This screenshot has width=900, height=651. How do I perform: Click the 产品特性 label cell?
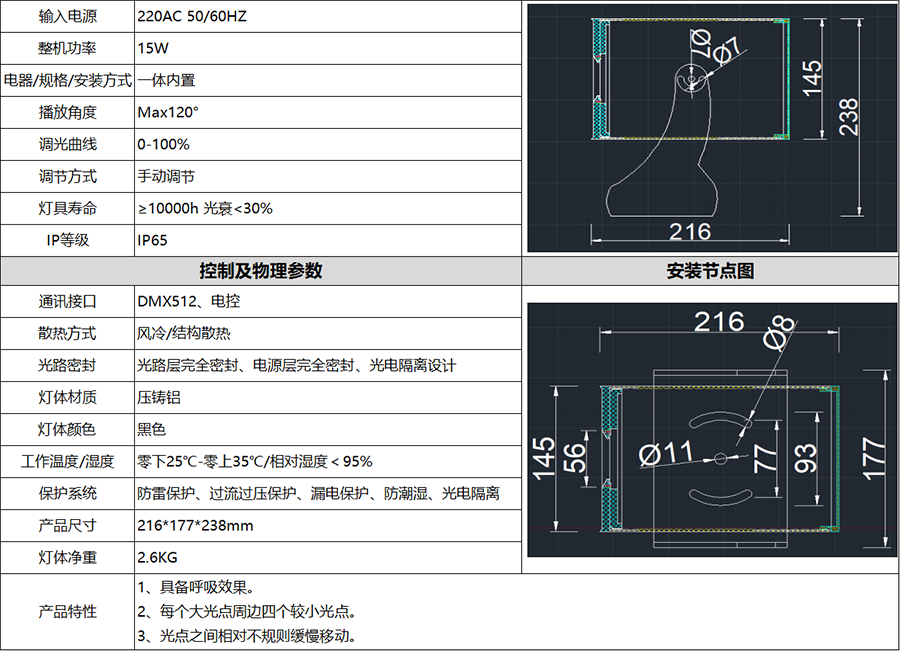click(68, 611)
